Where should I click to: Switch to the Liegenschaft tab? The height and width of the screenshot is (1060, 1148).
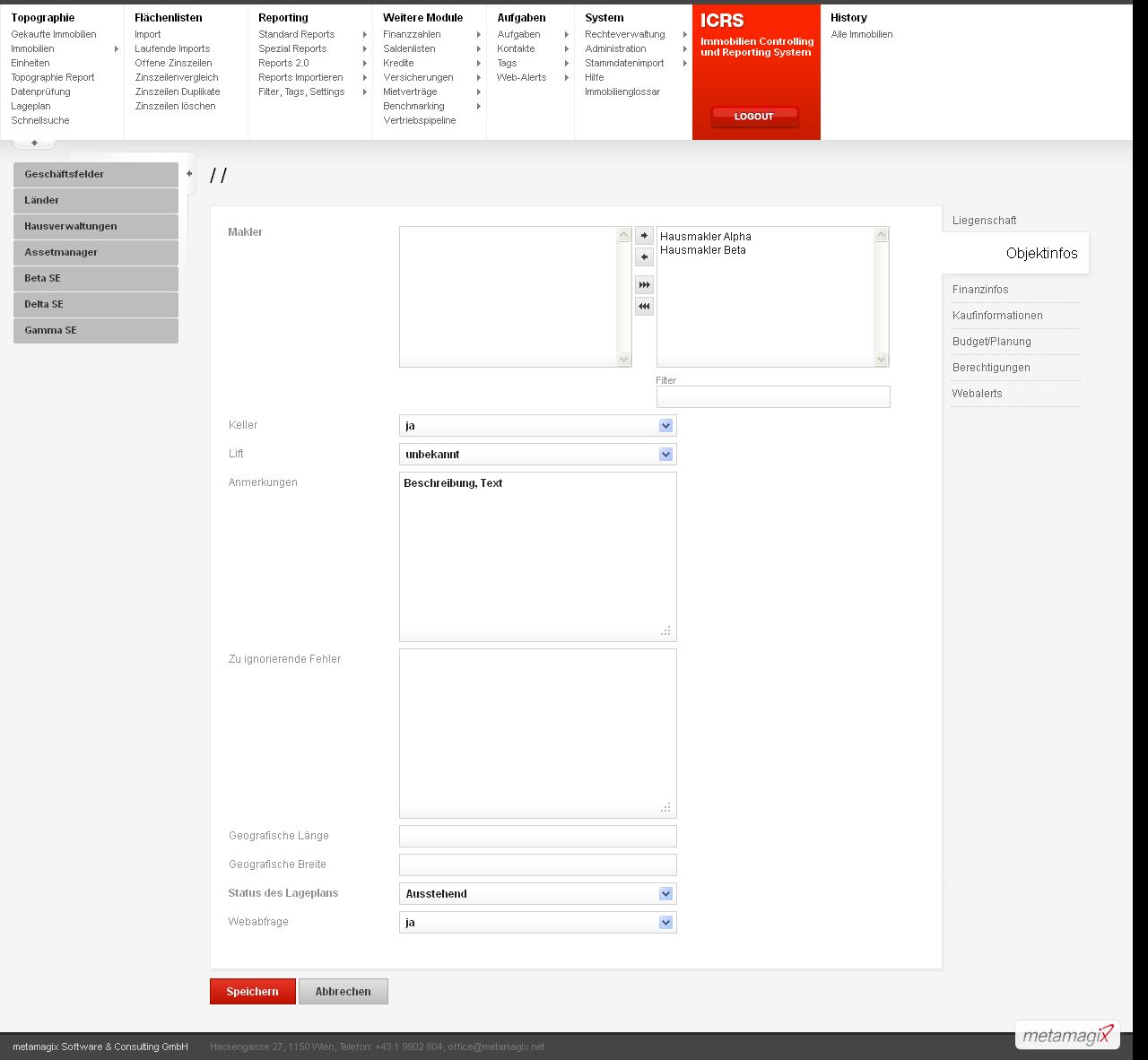[984, 221]
